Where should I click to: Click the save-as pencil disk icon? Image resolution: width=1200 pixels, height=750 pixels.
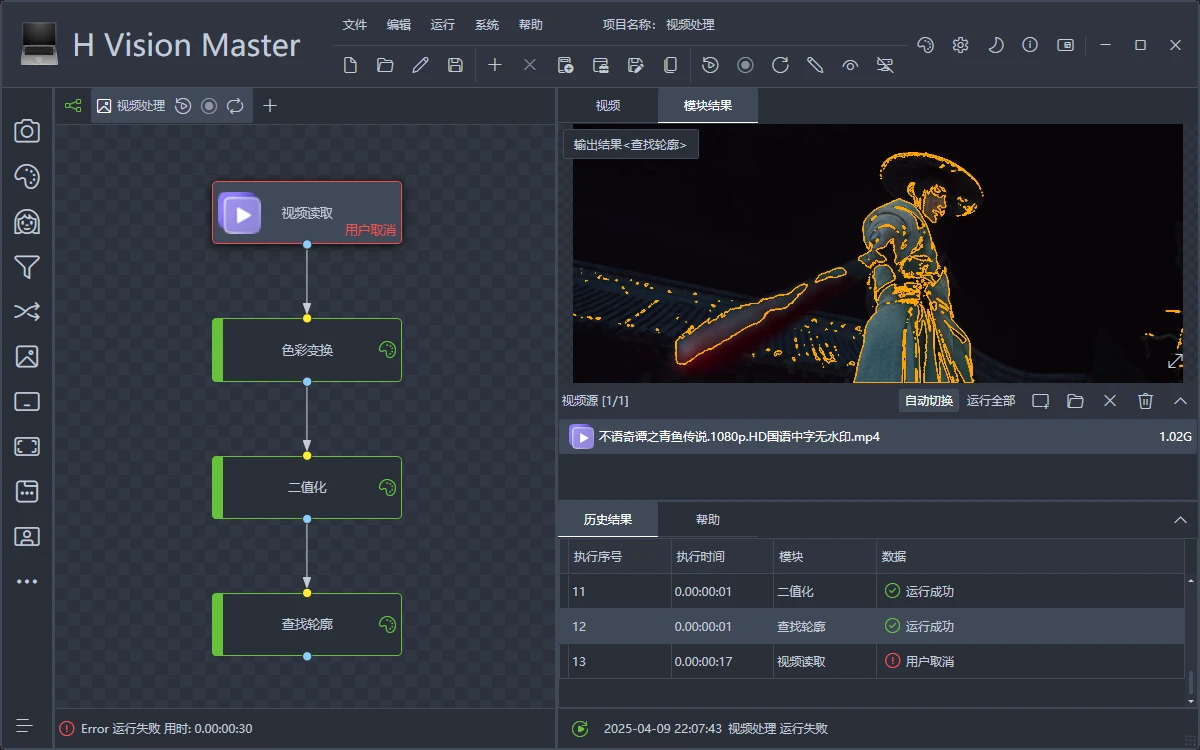click(635, 65)
